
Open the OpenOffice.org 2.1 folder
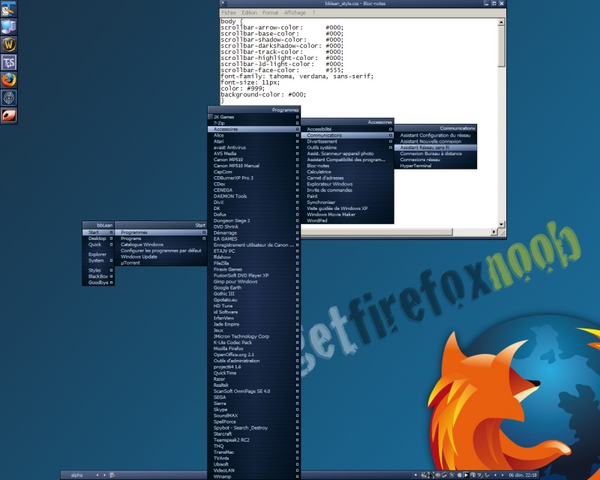(254, 355)
